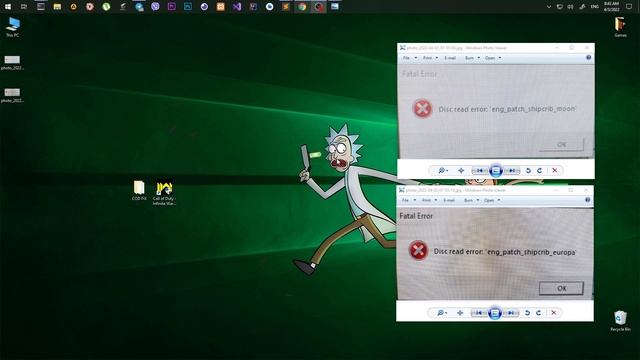640x360 pixels.
Task: Open the Windows Start menu
Action: pyautogui.click(x=8, y=7)
